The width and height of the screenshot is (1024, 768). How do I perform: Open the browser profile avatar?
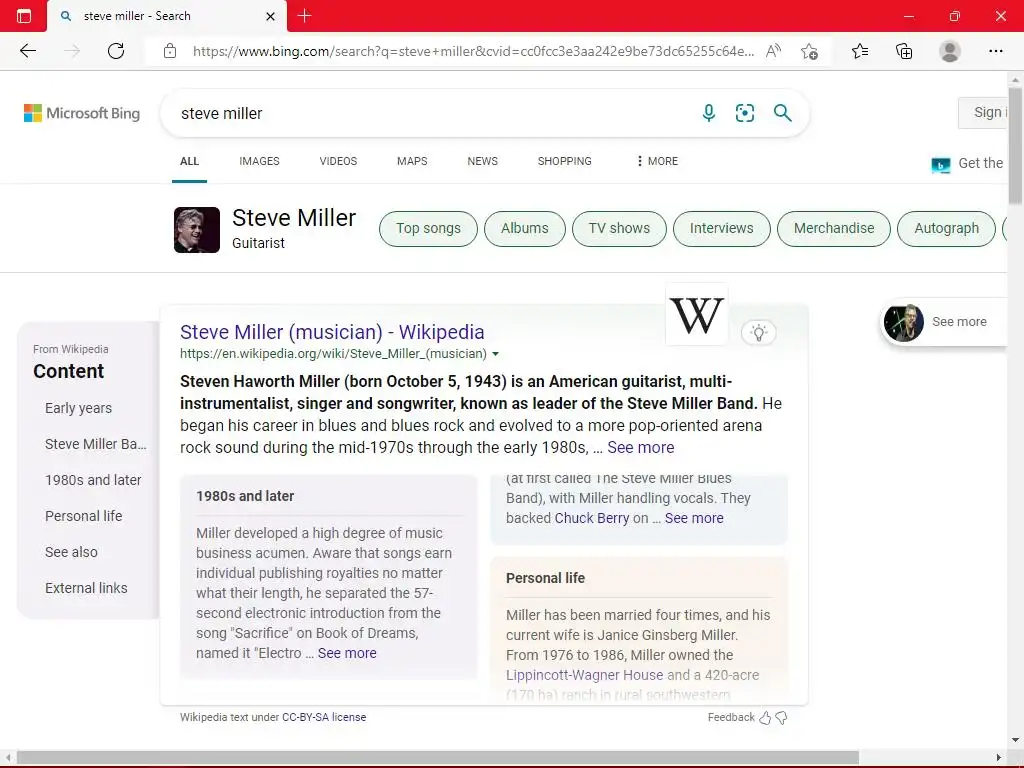click(950, 51)
